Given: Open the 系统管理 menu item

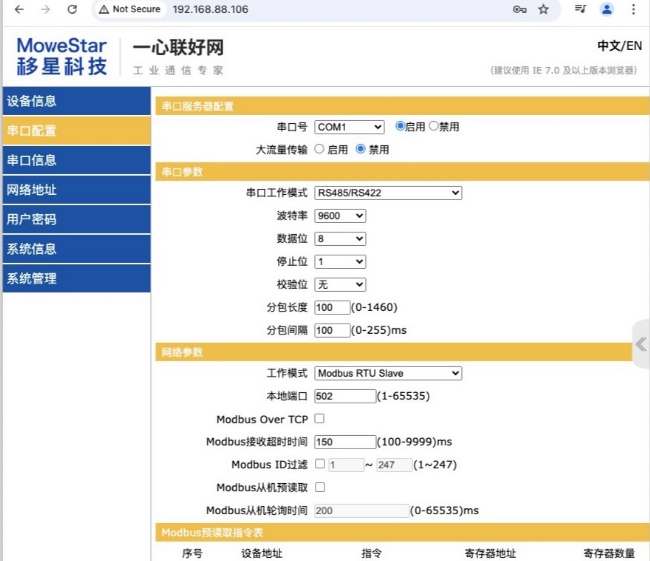Looking at the screenshot, I should click(x=77, y=278).
